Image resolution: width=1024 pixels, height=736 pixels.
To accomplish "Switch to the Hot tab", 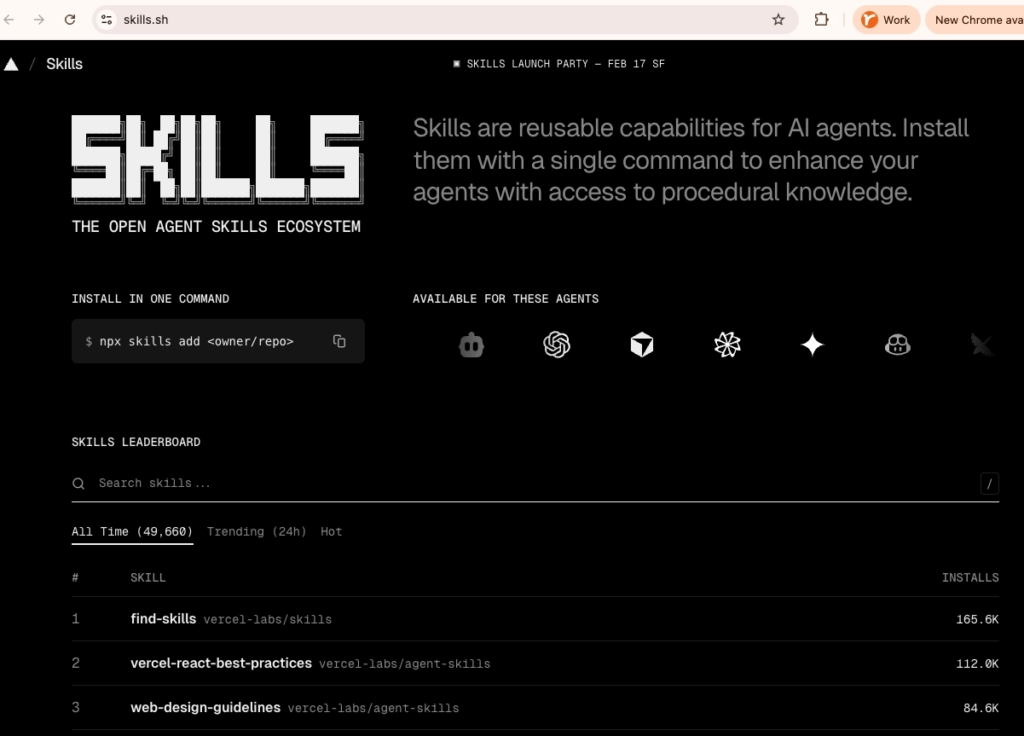I will pos(331,532).
